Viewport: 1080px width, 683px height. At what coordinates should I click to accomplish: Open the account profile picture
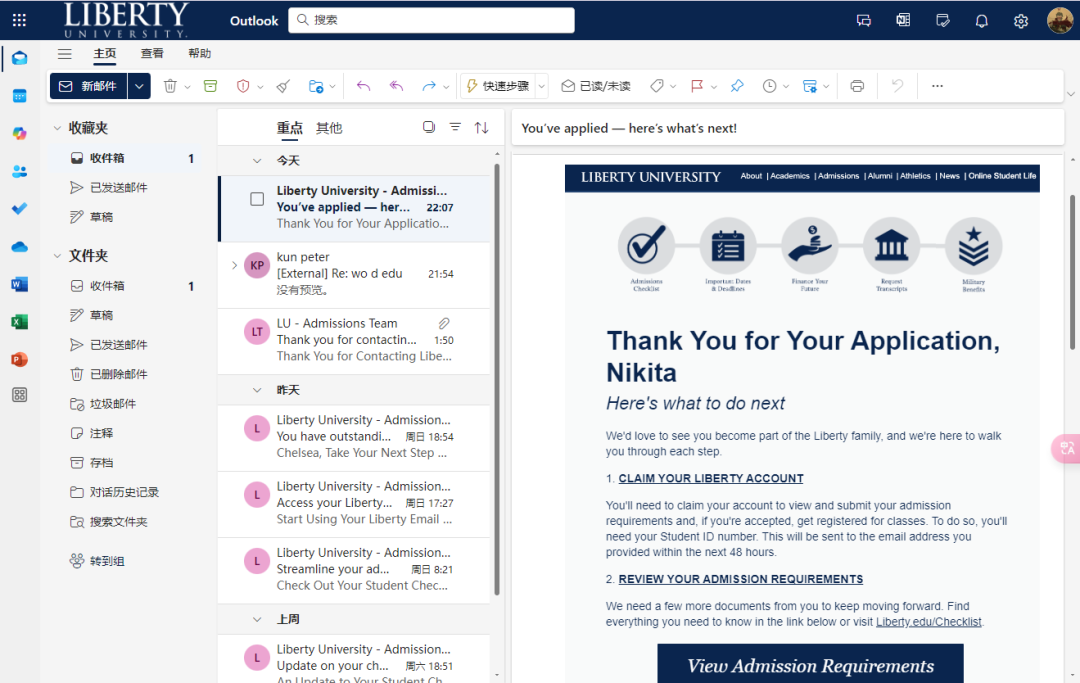coord(1059,20)
